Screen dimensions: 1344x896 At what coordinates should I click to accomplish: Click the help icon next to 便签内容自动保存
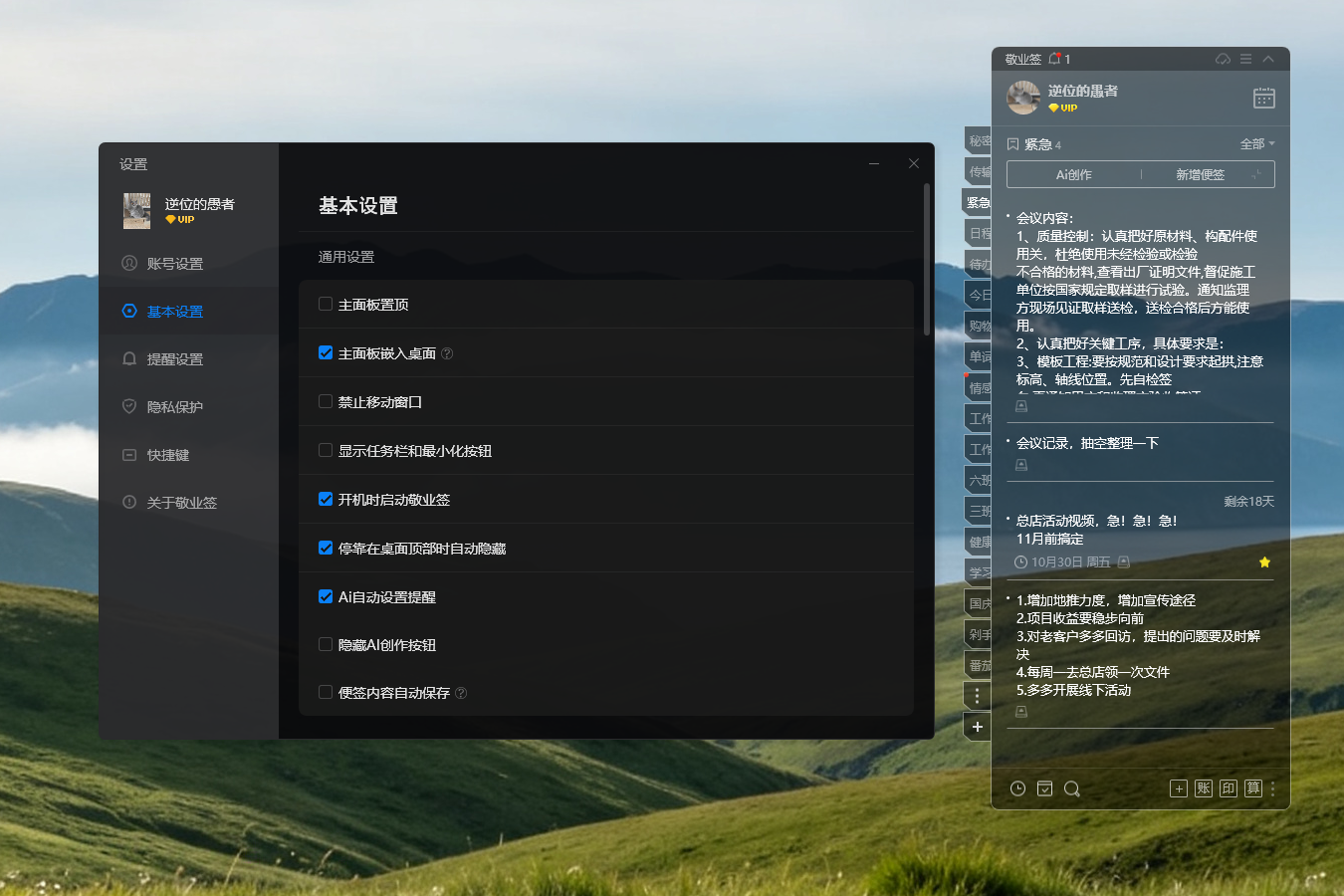[x=461, y=693]
